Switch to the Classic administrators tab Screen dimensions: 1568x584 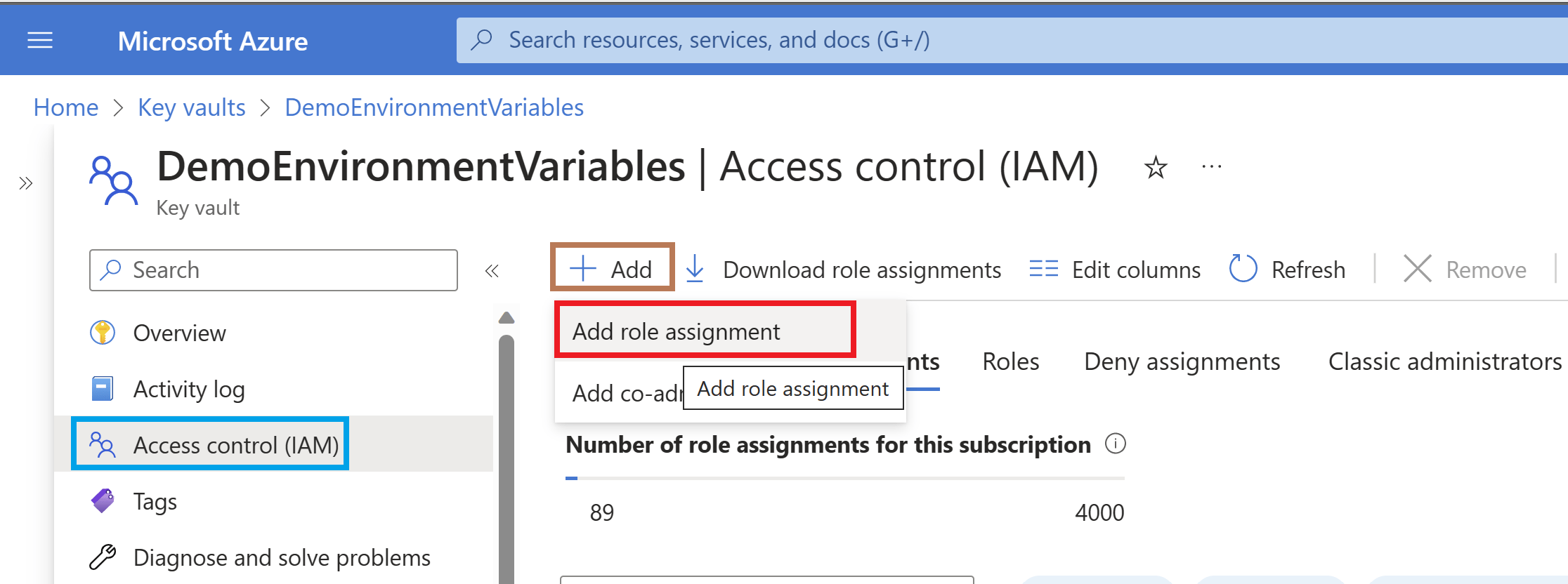[x=1445, y=361]
